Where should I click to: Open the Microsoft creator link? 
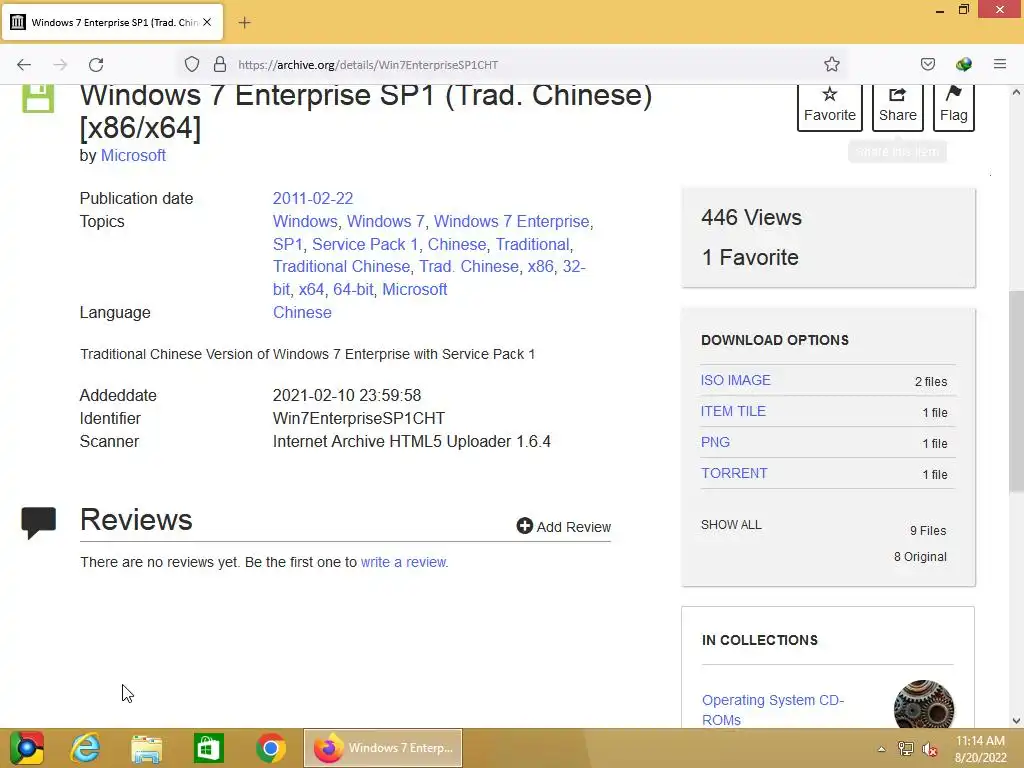click(x=133, y=155)
